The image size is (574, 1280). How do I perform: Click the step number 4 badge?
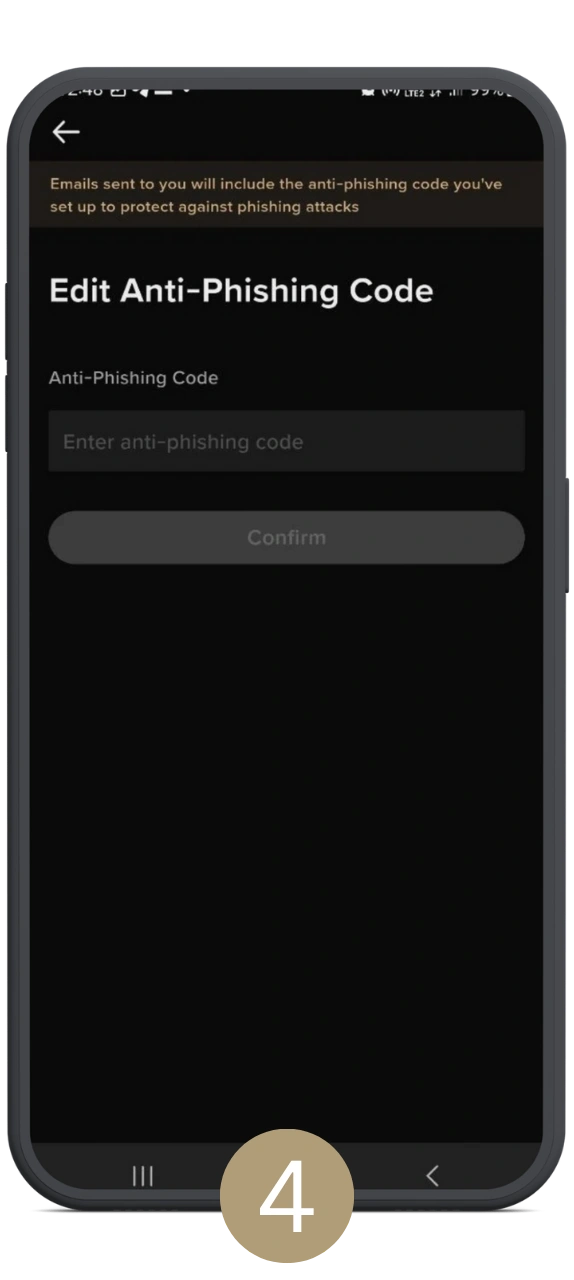point(287,1195)
